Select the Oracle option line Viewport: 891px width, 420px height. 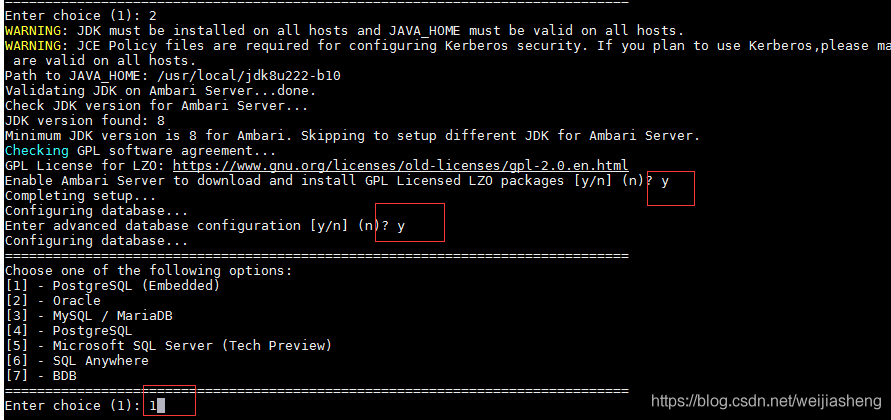53,300
